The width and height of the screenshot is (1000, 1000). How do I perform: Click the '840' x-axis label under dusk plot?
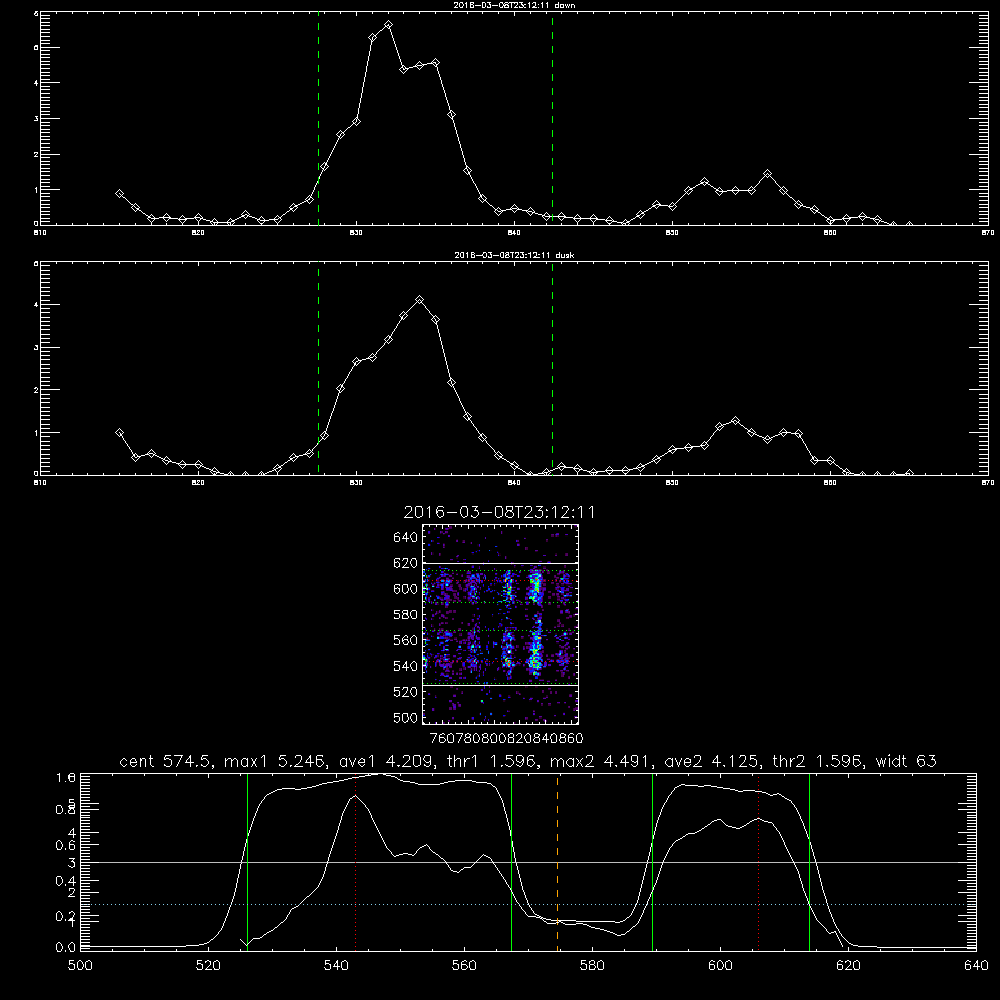coord(514,483)
